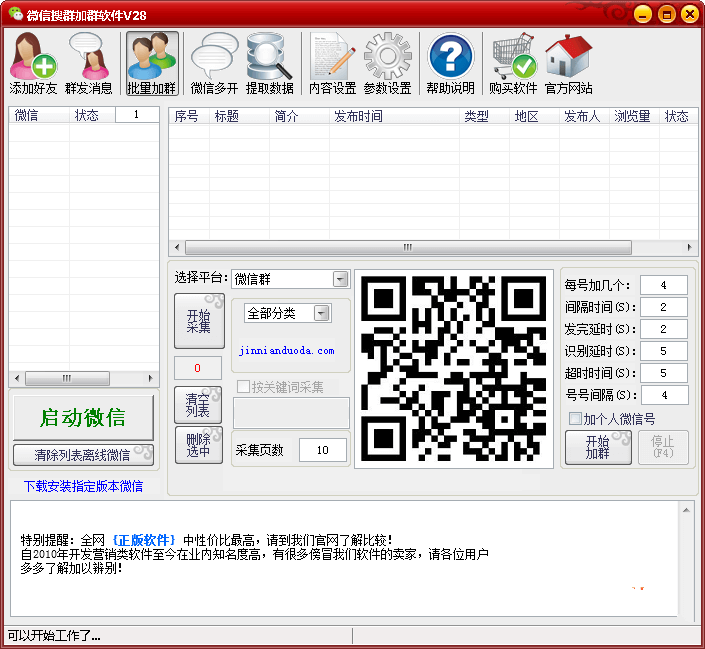Click the red 0 counter field
The width and height of the screenshot is (705, 649).
(x=198, y=368)
